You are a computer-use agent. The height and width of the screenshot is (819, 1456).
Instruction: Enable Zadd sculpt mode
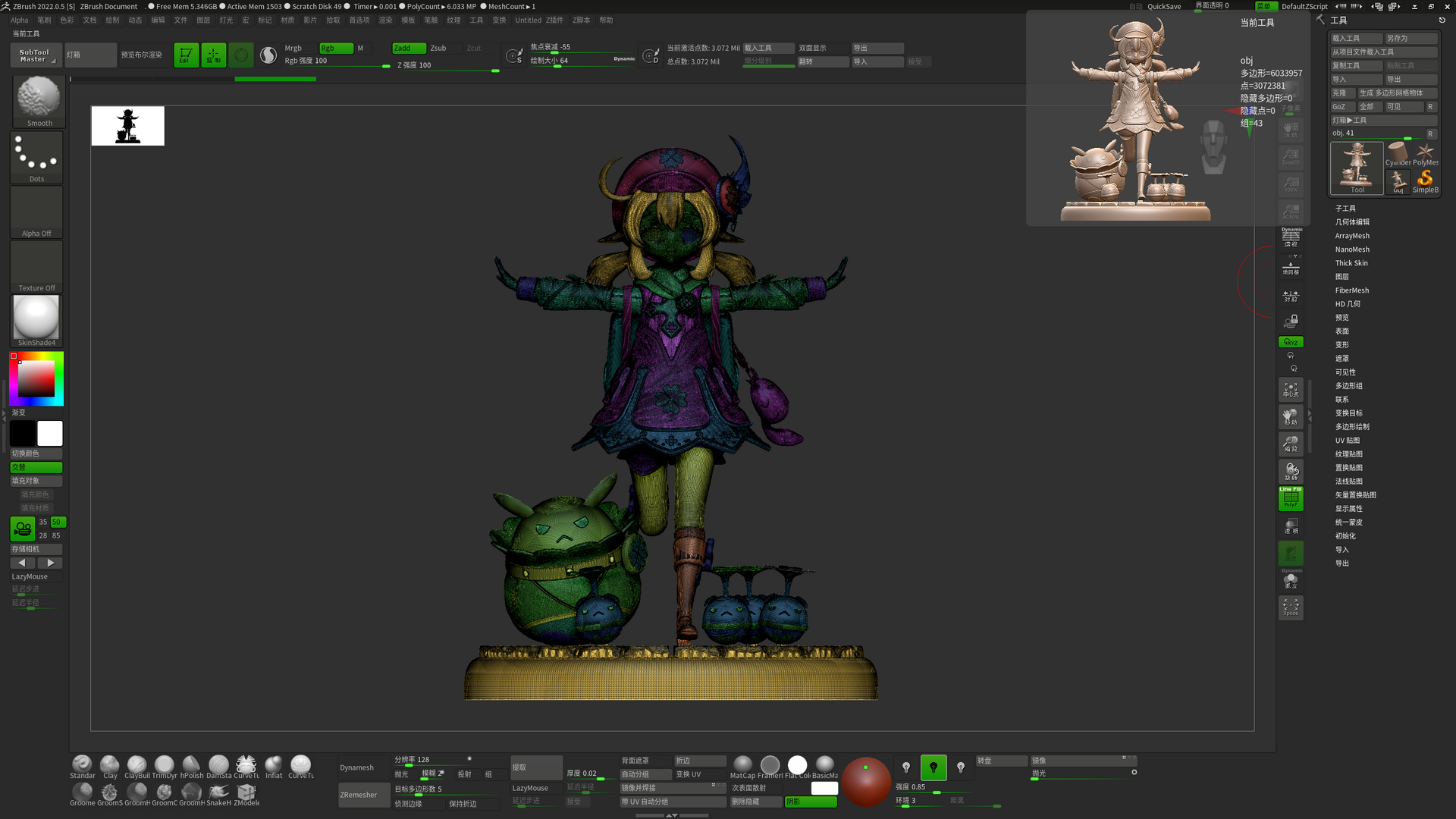point(409,48)
